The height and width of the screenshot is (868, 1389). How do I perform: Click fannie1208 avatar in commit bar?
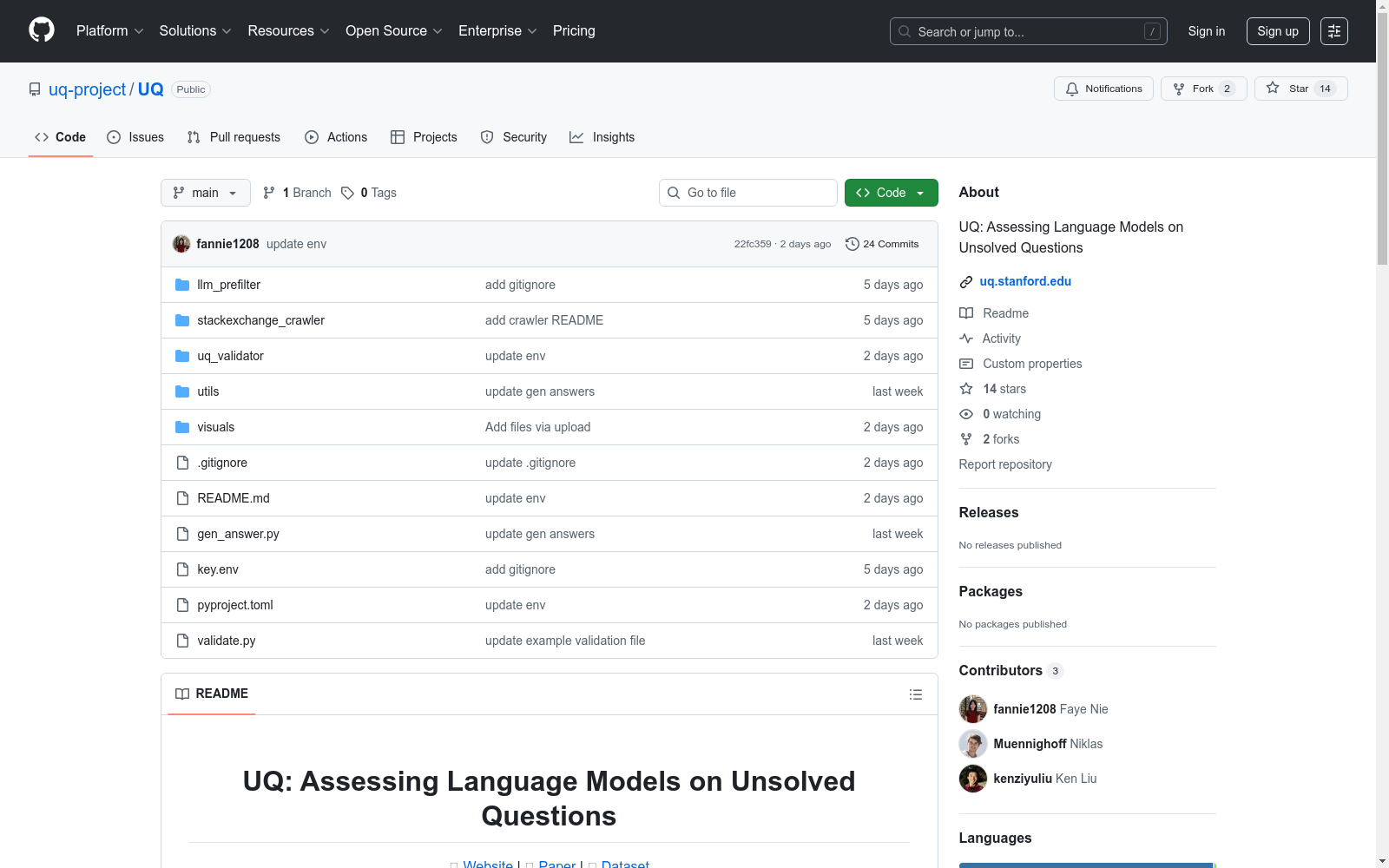(x=181, y=244)
